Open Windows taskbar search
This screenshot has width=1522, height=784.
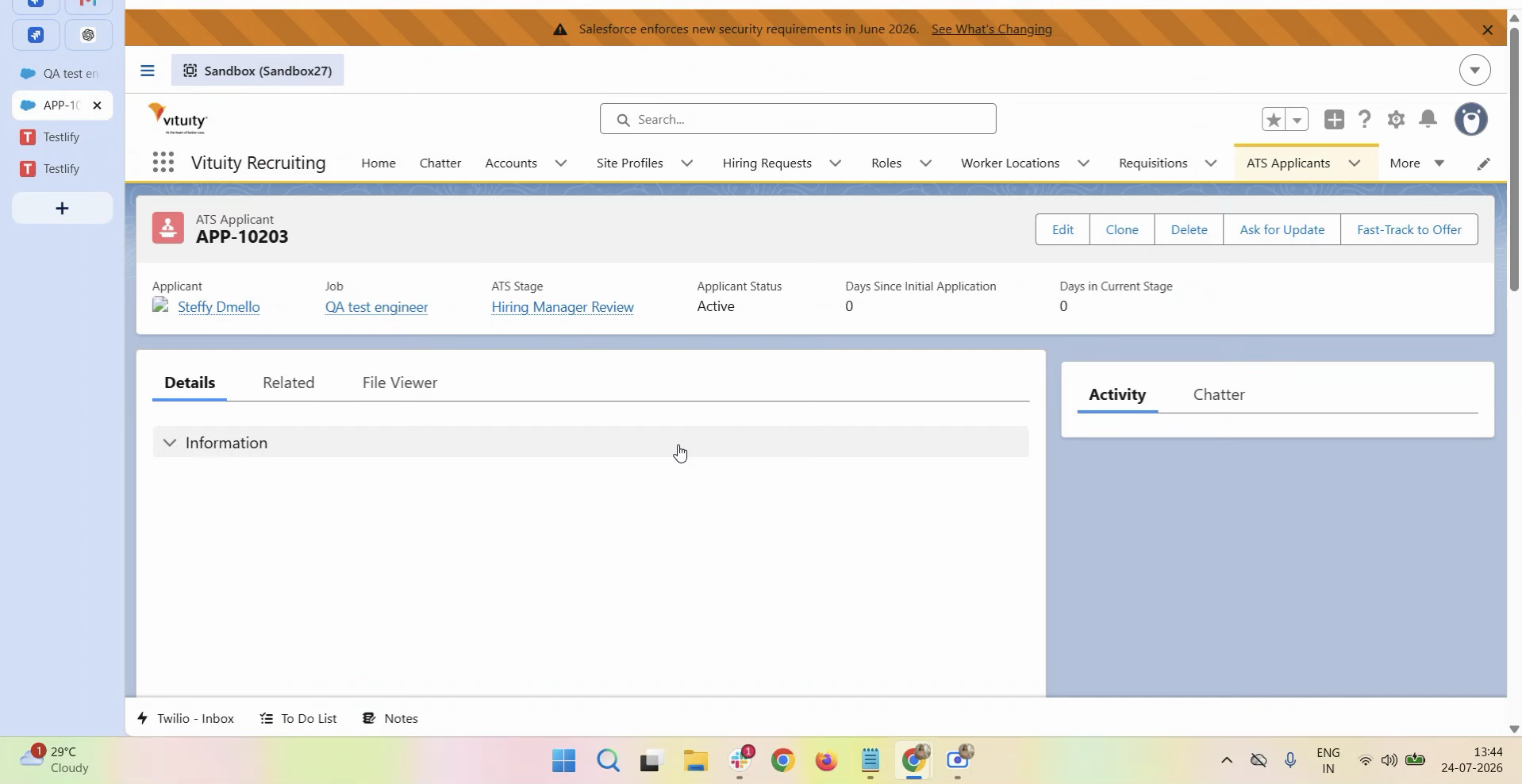click(608, 761)
